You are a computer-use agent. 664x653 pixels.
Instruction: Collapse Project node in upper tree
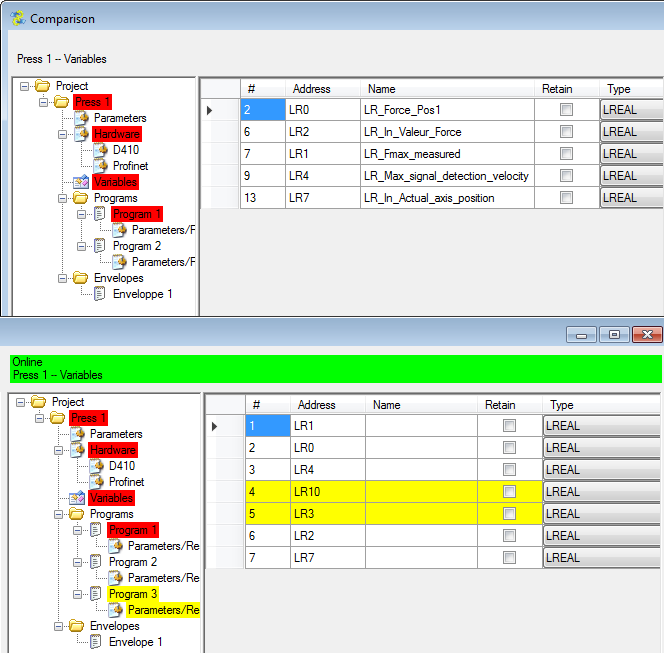click(25, 86)
